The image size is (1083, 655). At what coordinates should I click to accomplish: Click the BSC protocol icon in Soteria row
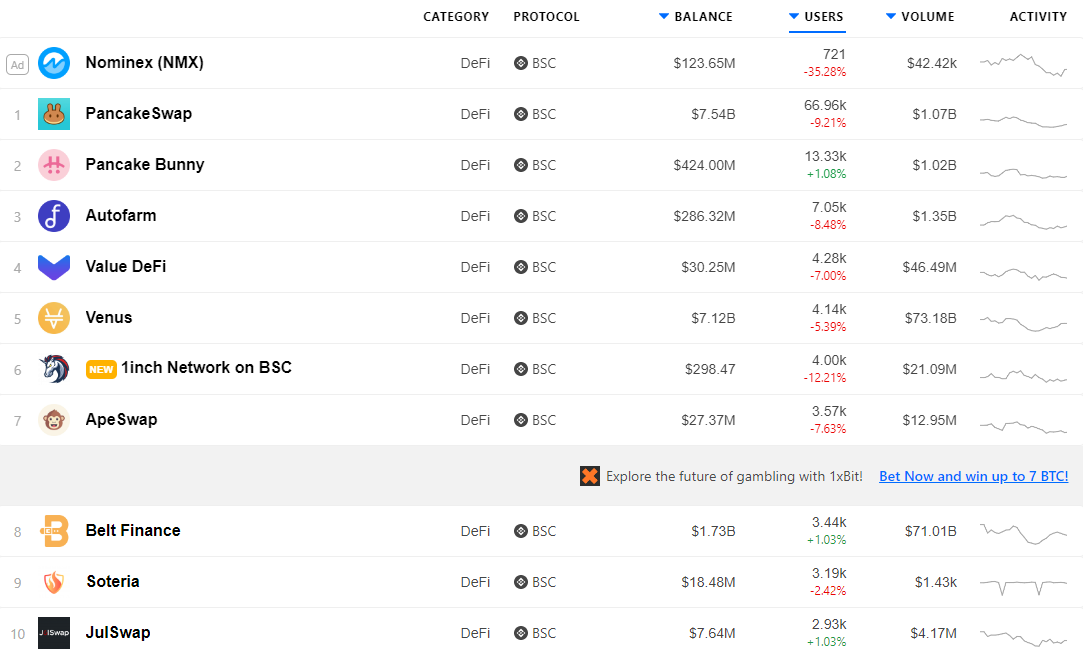point(521,582)
